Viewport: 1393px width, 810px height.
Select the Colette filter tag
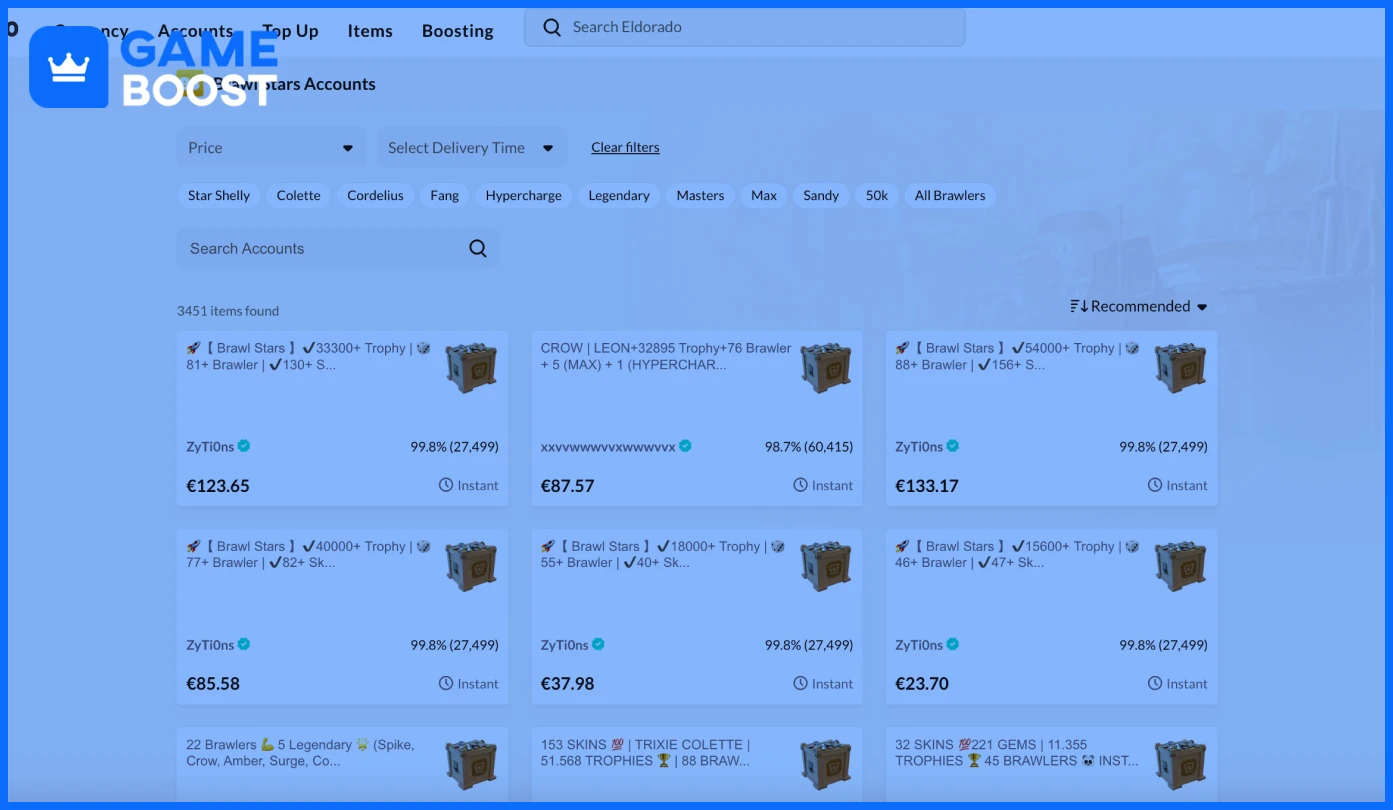tap(299, 195)
